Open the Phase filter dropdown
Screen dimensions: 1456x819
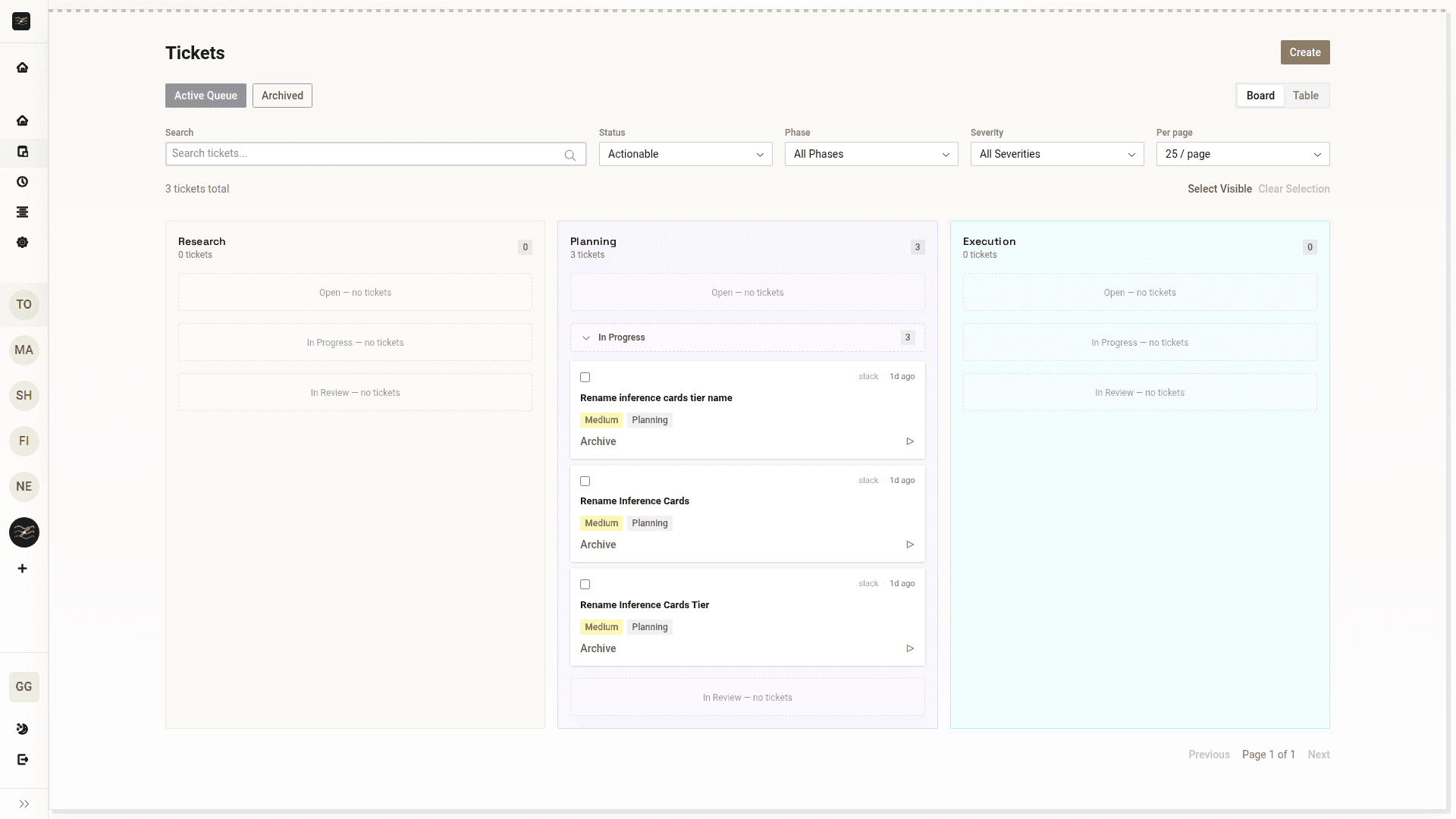pyautogui.click(x=871, y=154)
